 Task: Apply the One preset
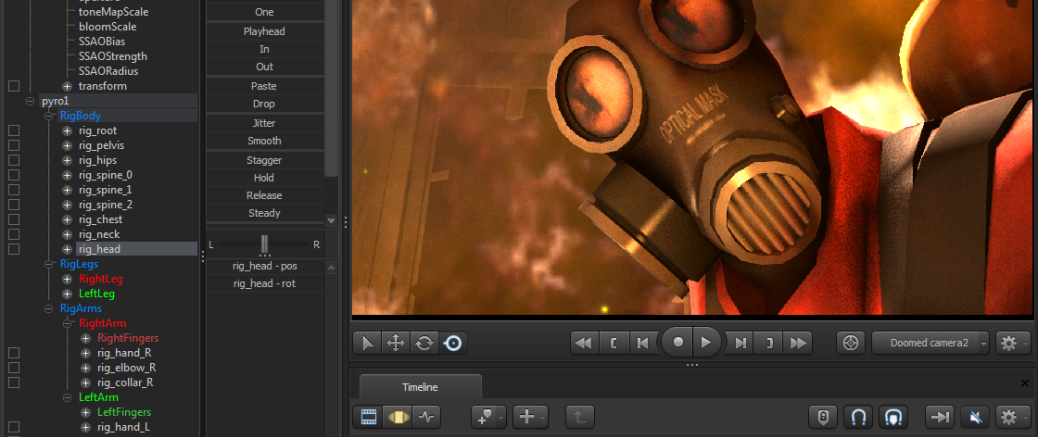(265, 12)
